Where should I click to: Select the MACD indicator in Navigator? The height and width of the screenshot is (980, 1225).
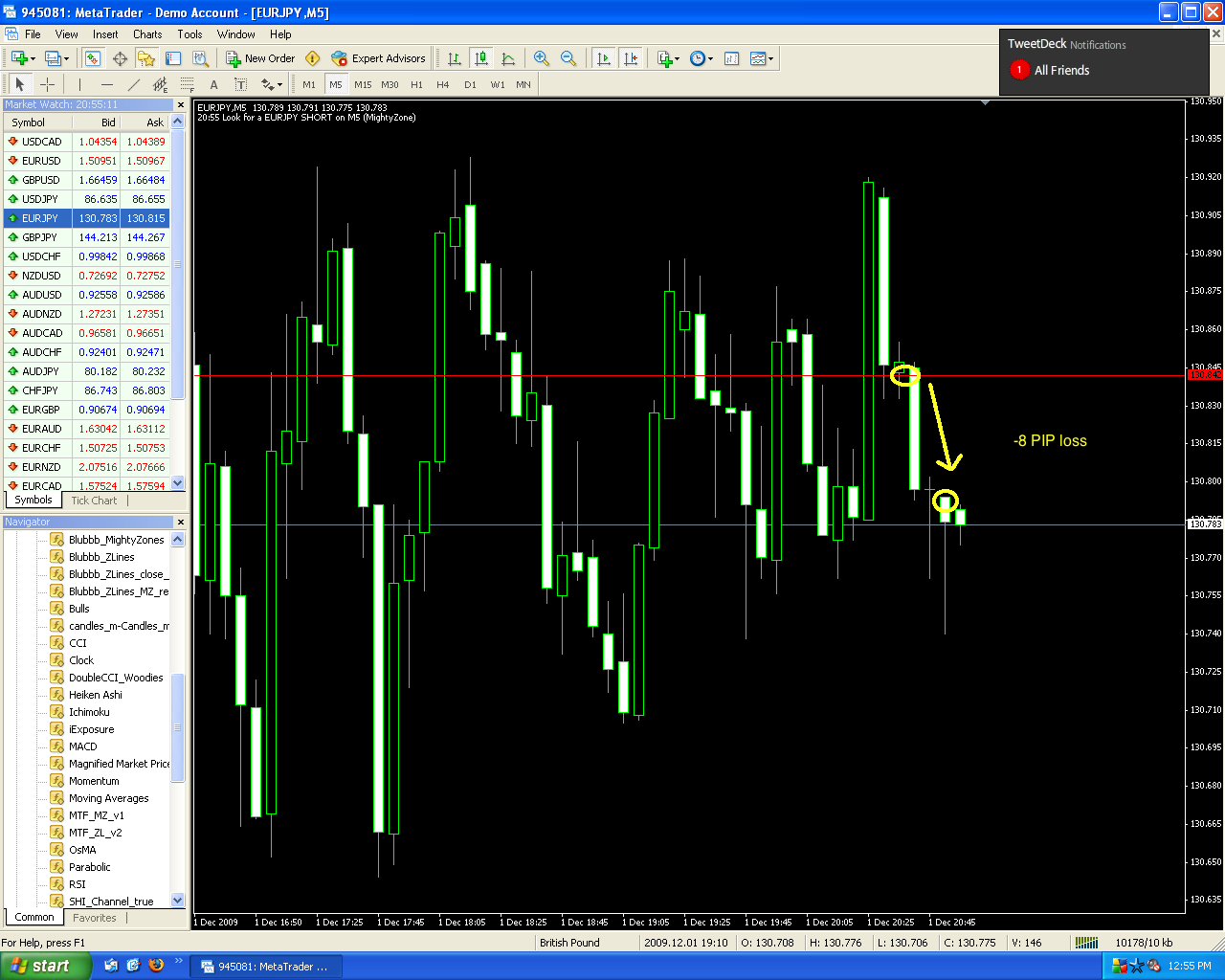pyautogui.click(x=82, y=746)
